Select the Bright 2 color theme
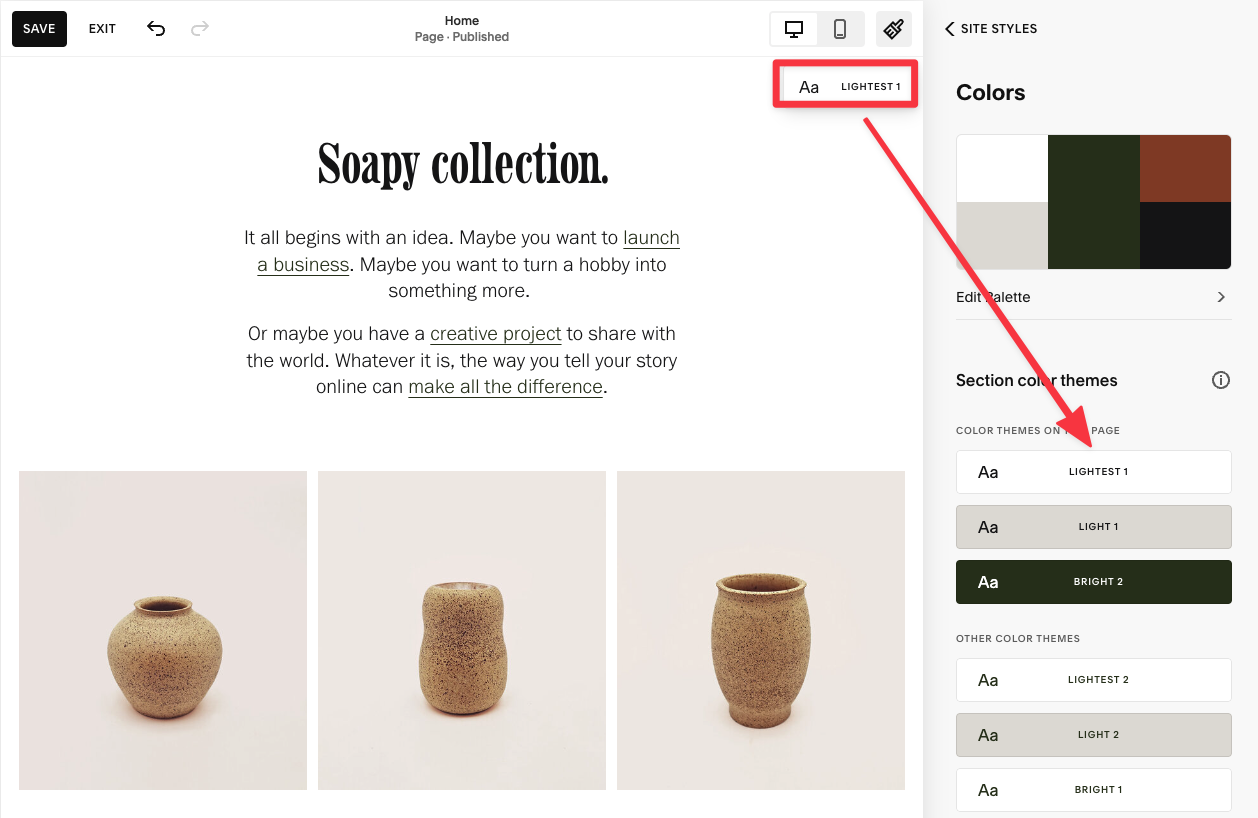Screen dimensions: 1258x818 [x=1093, y=581]
